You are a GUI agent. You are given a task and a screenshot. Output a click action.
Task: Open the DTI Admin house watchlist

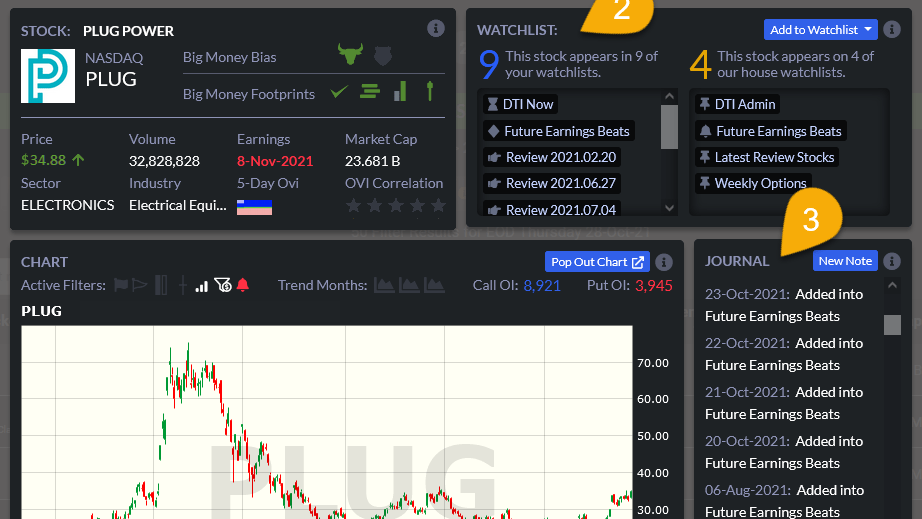coord(737,104)
